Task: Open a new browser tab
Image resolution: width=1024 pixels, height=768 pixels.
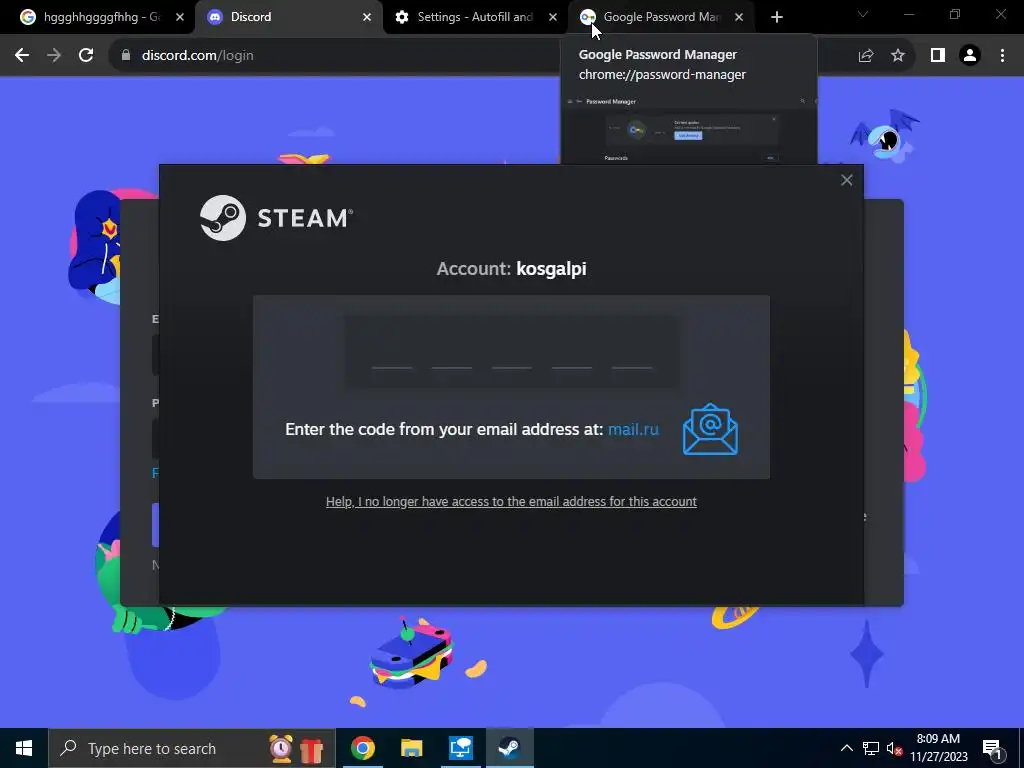Action: pyautogui.click(x=776, y=17)
